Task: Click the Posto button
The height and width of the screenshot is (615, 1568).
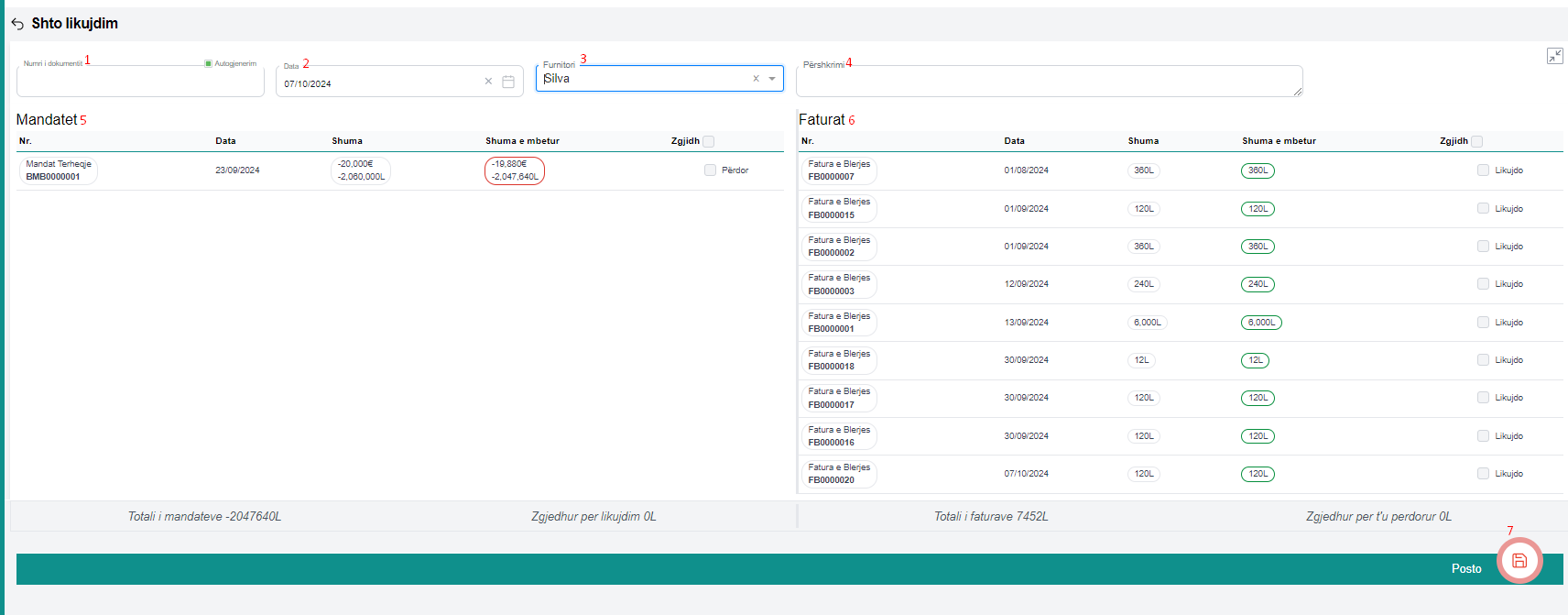Action: [1465, 569]
